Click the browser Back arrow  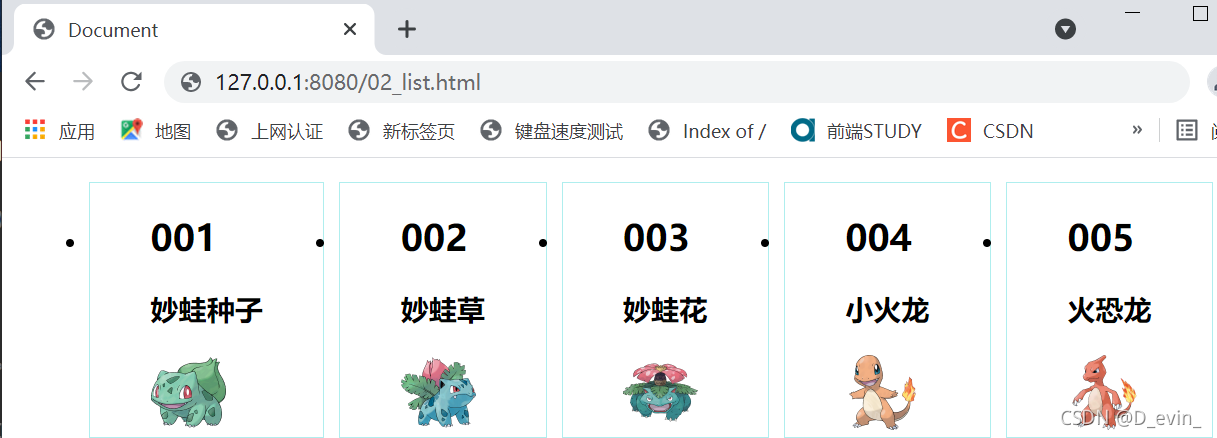(35, 82)
